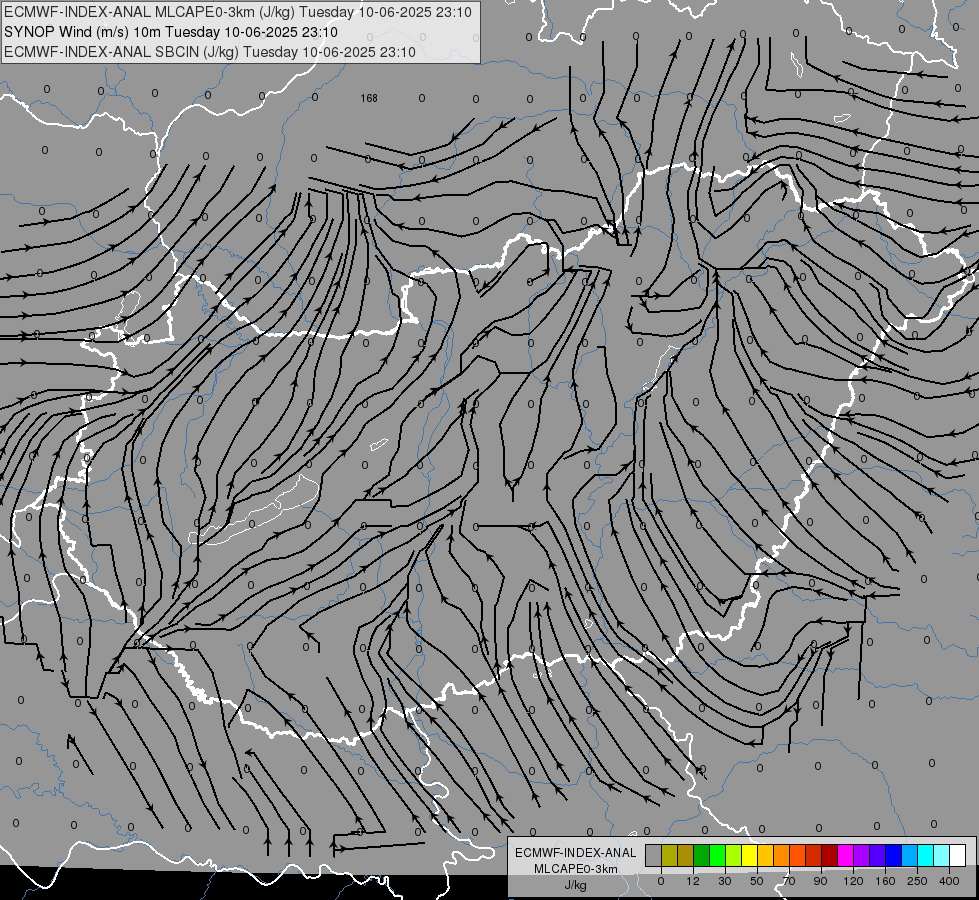Click the legend tick label 30
Viewport: 979px width, 900px height.
[x=725, y=881]
